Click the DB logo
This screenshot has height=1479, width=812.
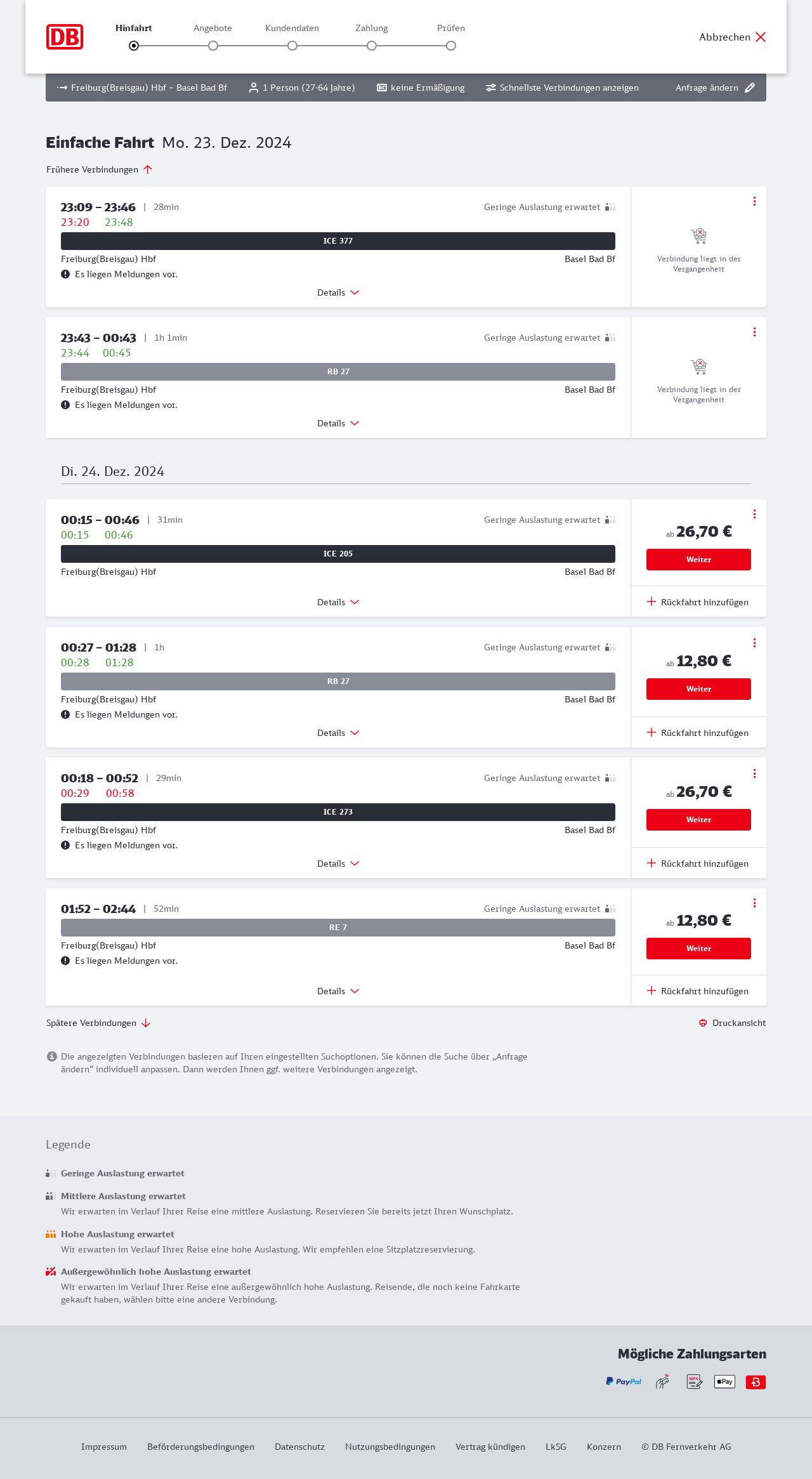pos(65,37)
